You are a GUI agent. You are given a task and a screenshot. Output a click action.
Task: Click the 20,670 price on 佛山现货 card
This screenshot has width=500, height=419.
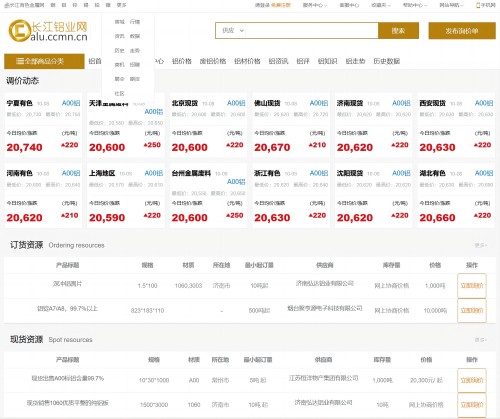(272, 147)
